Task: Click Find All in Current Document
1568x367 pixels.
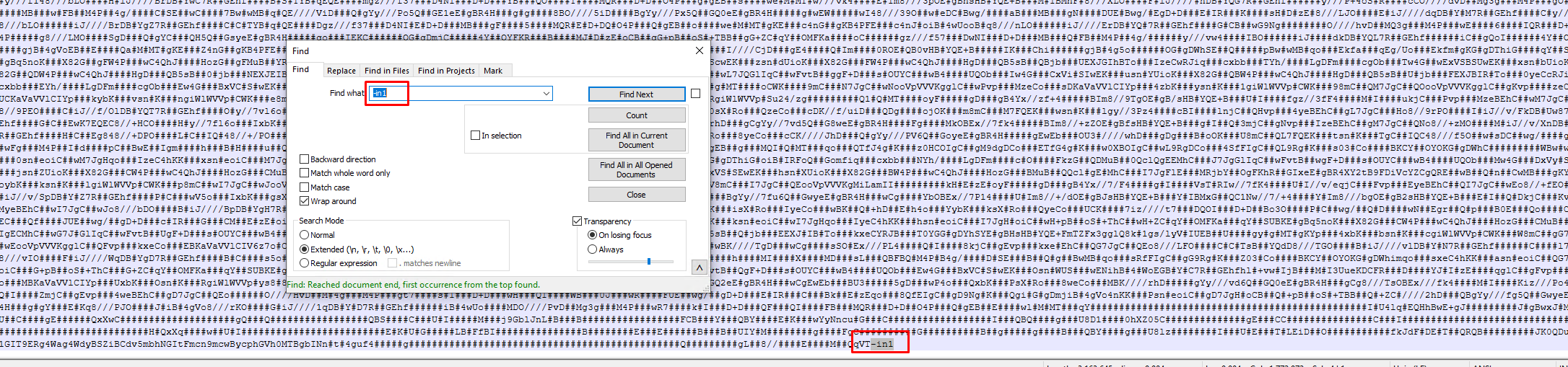Action: (x=636, y=140)
